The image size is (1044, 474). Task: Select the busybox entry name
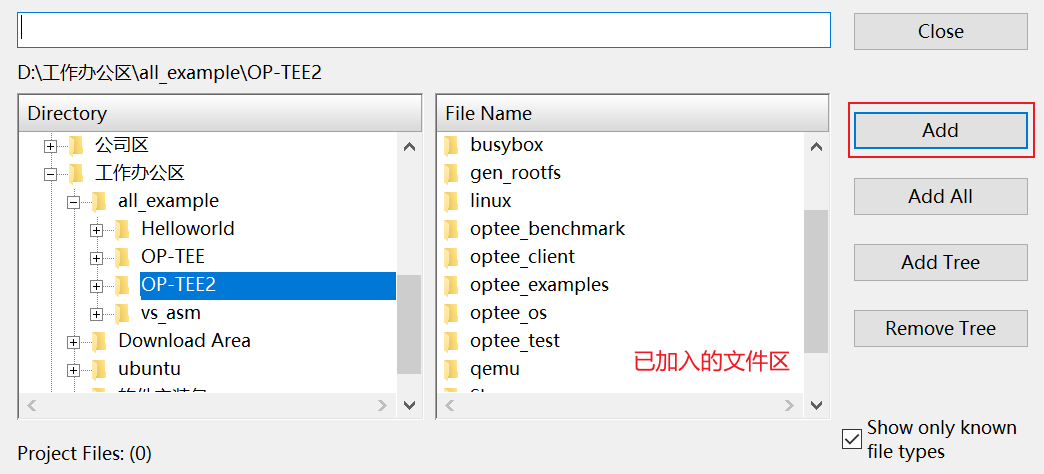point(507,144)
